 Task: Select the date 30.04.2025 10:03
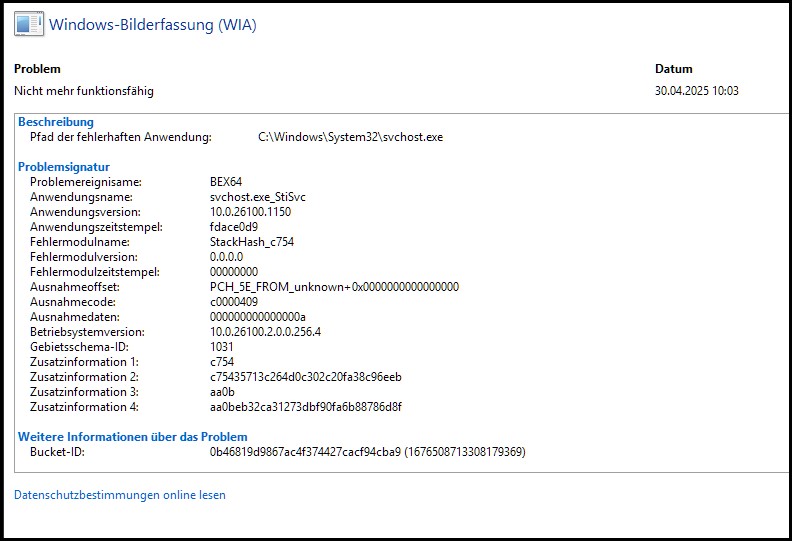click(697, 91)
